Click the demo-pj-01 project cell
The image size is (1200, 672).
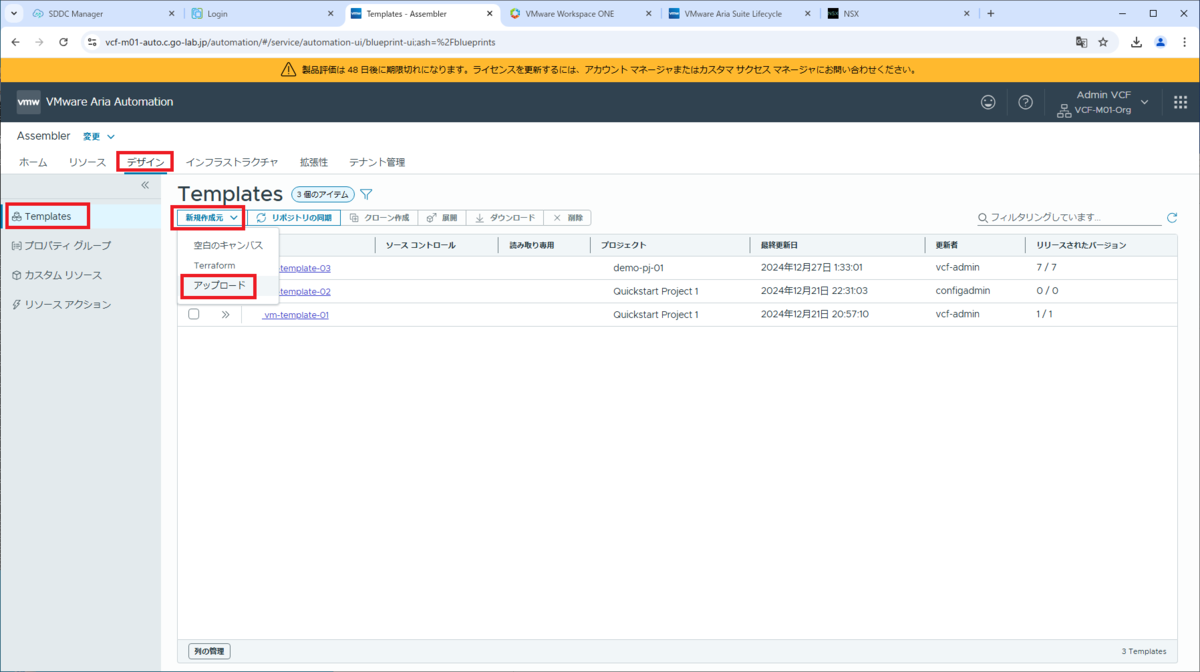click(x=638, y=268)
